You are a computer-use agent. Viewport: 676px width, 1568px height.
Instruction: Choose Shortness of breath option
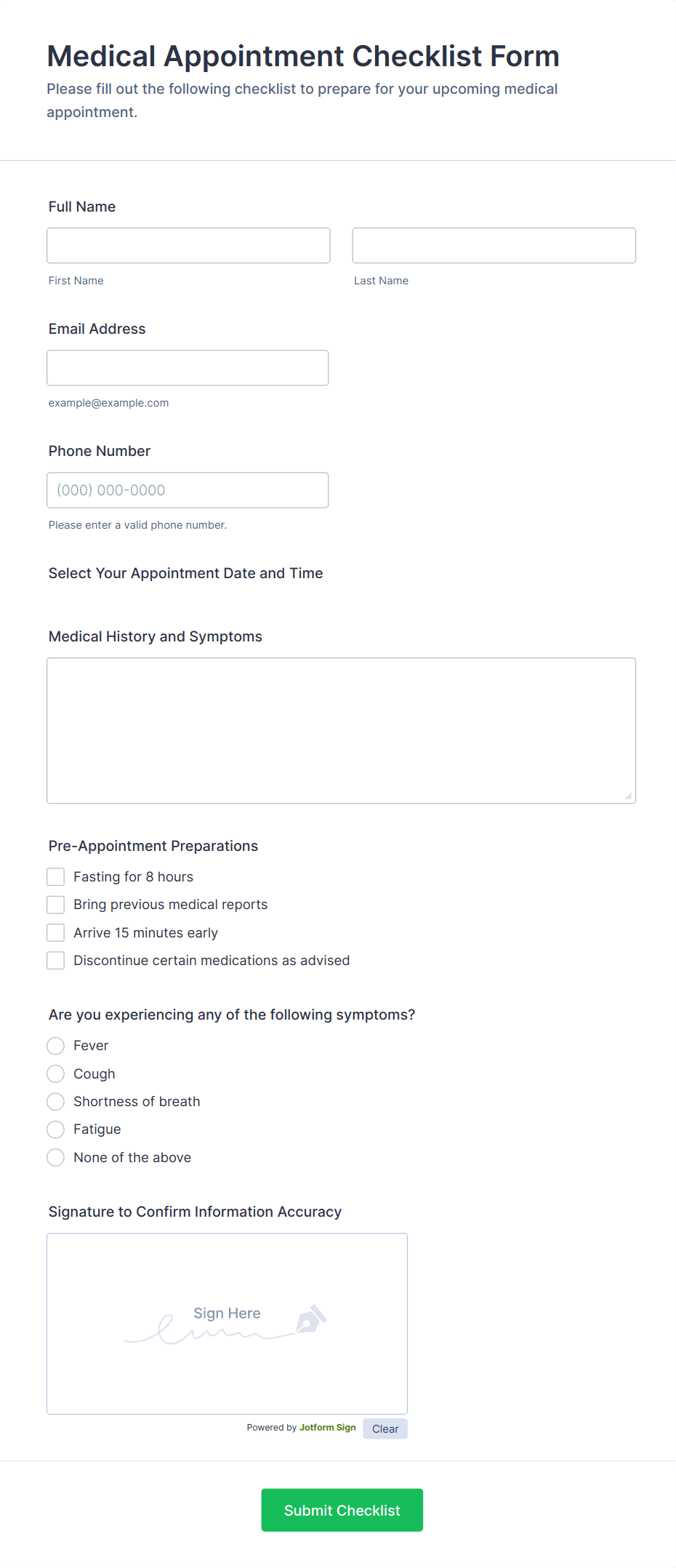click(55, 1101)
